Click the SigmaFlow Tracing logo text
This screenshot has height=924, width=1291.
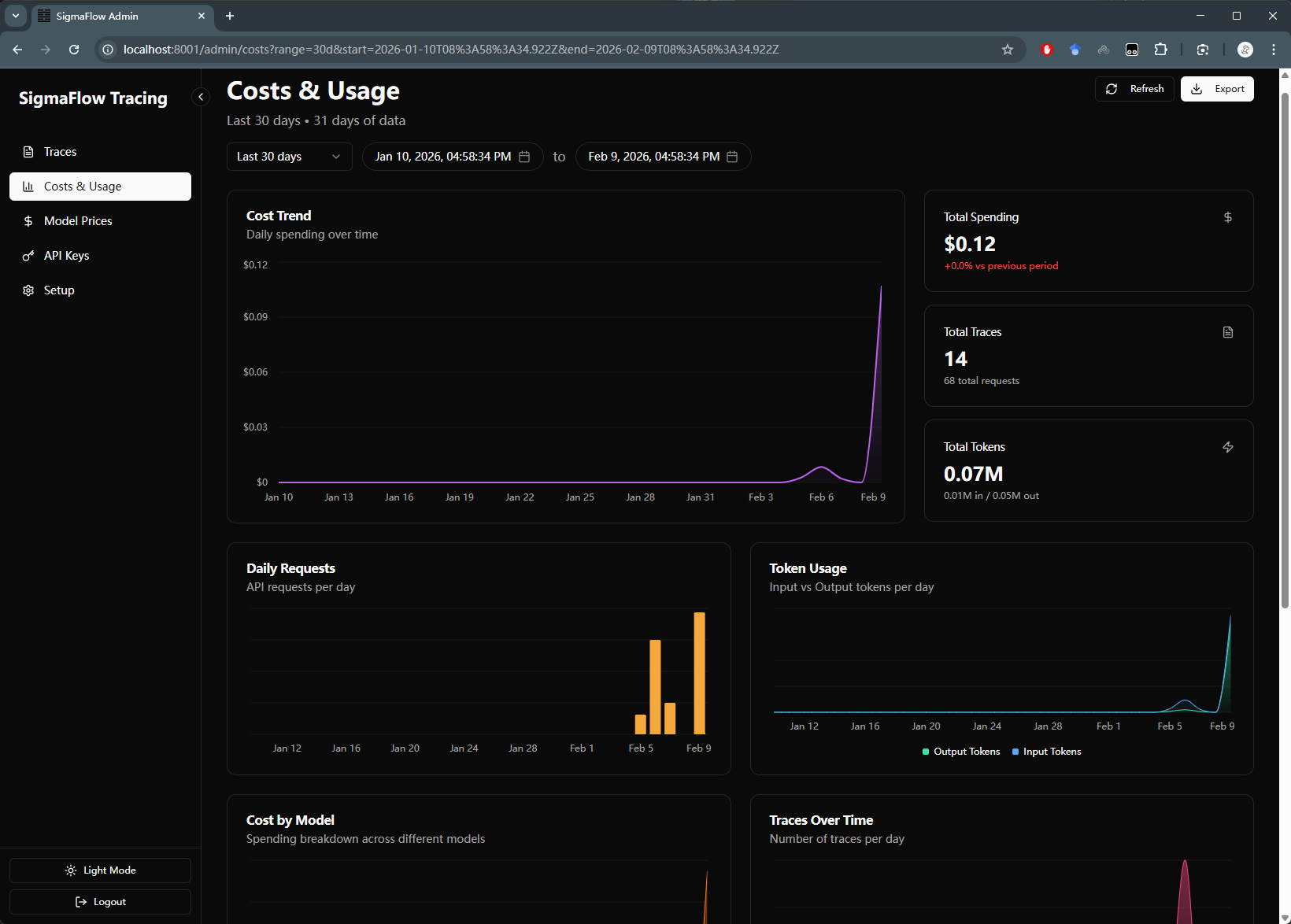tap(93, 98)
